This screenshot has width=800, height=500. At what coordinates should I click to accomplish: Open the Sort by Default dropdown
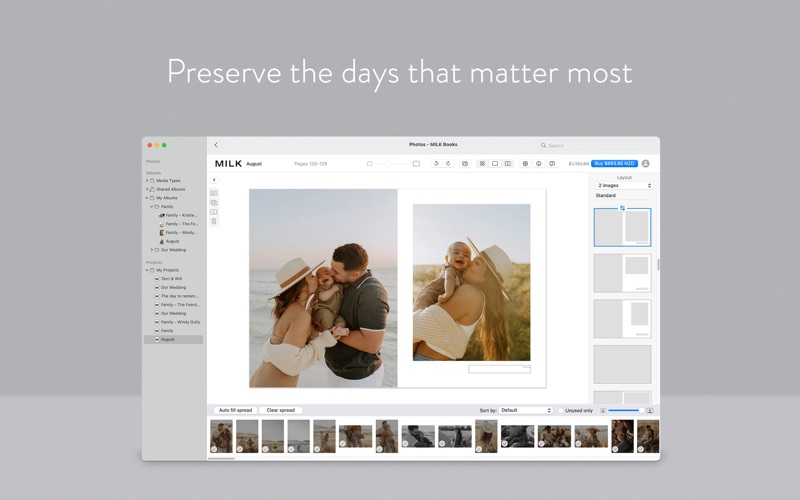point(526,411)
